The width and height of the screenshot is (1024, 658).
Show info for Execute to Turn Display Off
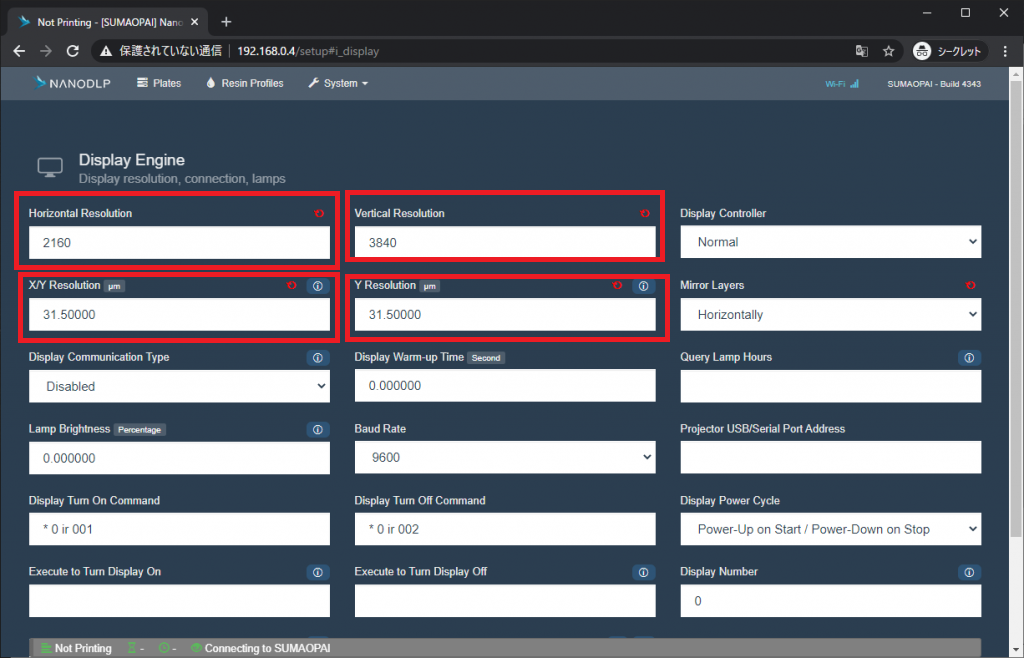643,572
